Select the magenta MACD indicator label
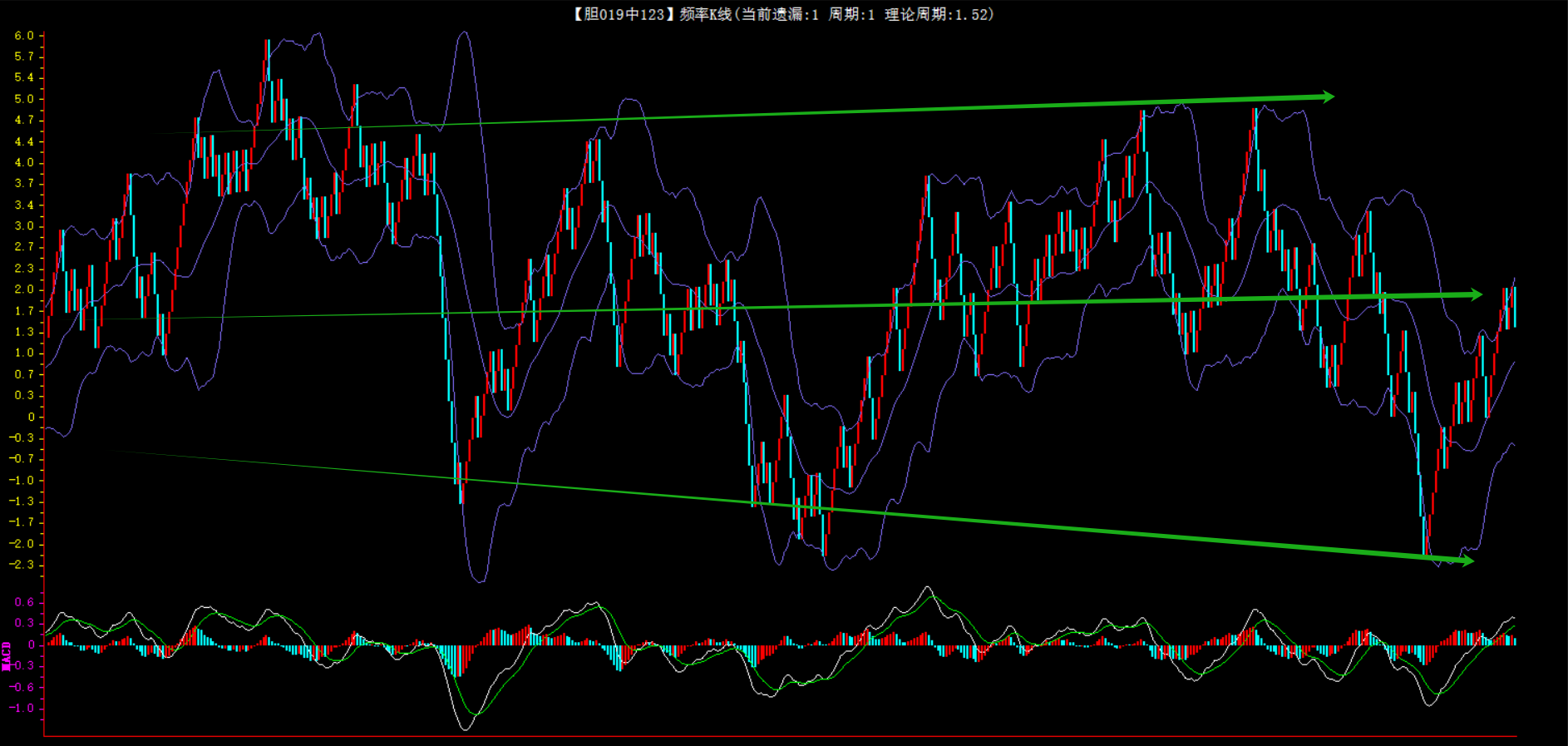The height and width of the screenshot is (746, 1568). click(x=7, y=655)
